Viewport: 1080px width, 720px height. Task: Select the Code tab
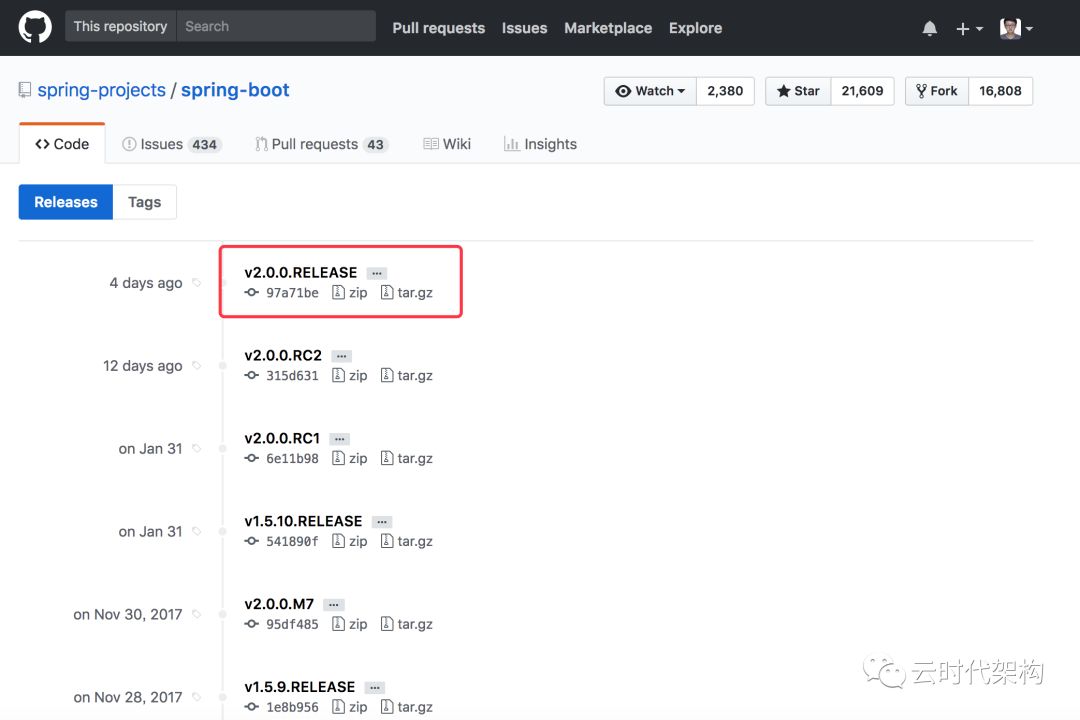[x=62, y=144]
